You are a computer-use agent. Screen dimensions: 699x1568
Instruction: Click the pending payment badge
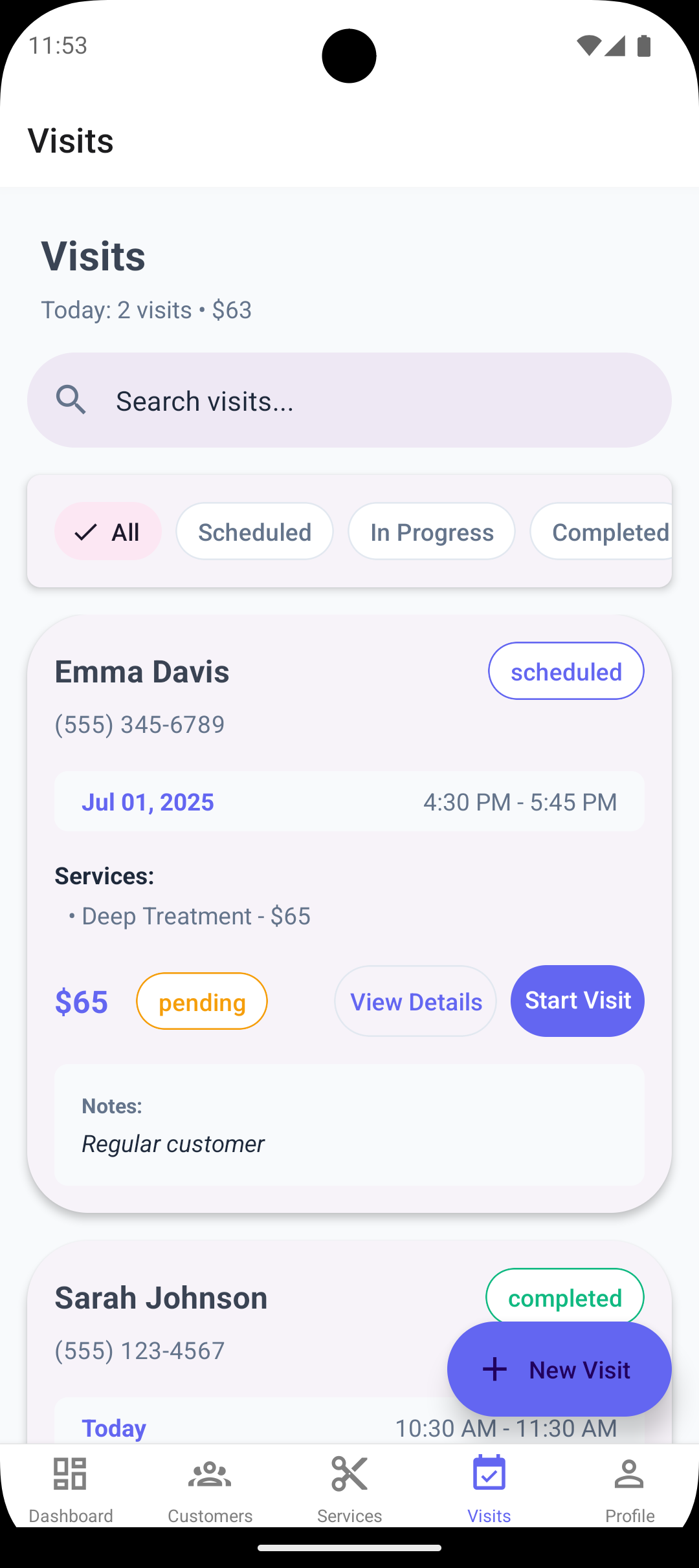click(x=202, y=1001)
